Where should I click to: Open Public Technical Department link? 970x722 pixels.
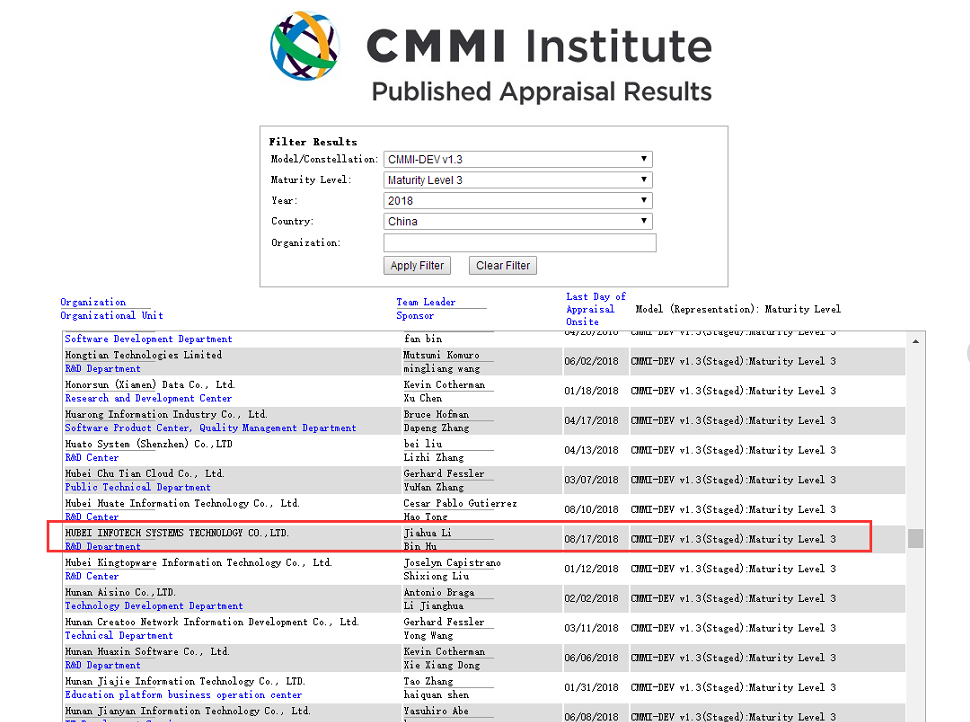click(x=137, y=488)
